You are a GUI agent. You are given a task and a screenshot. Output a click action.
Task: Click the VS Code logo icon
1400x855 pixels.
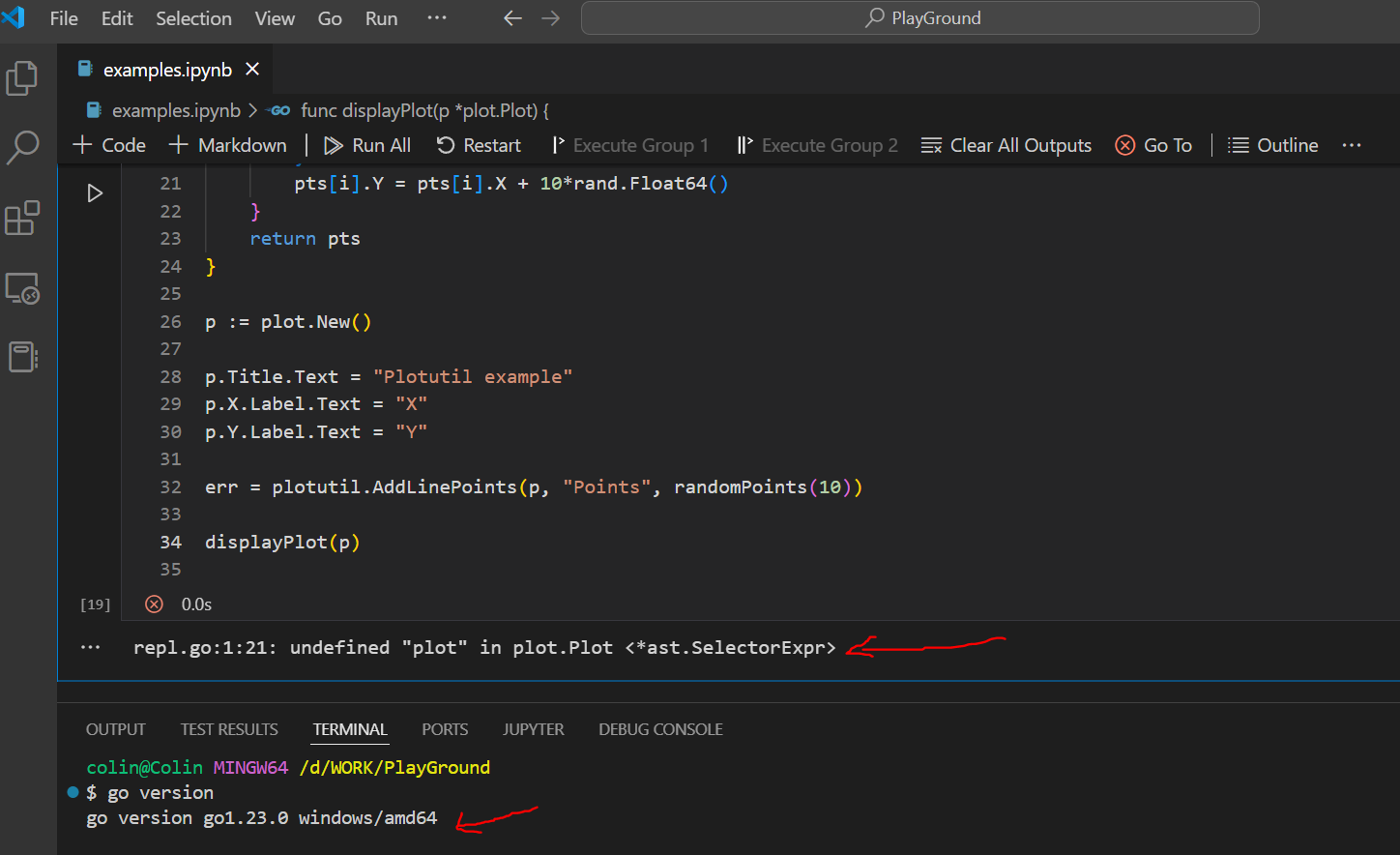click(15, 18)
